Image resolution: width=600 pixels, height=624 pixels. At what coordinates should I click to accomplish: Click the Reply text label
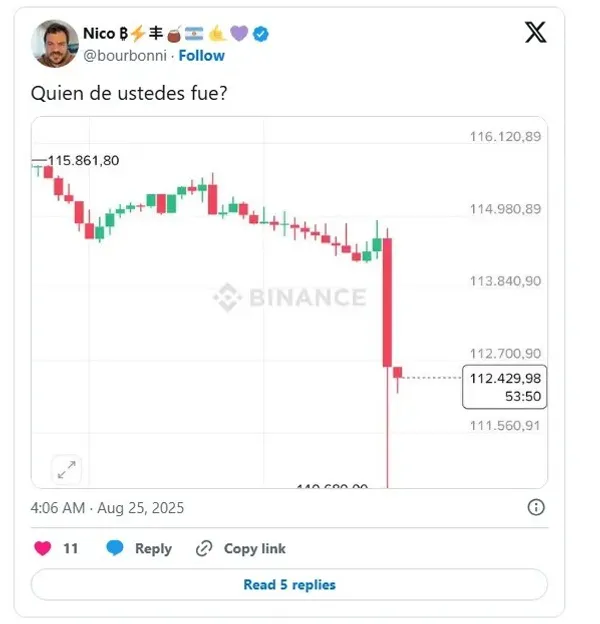tap(153, 548)
